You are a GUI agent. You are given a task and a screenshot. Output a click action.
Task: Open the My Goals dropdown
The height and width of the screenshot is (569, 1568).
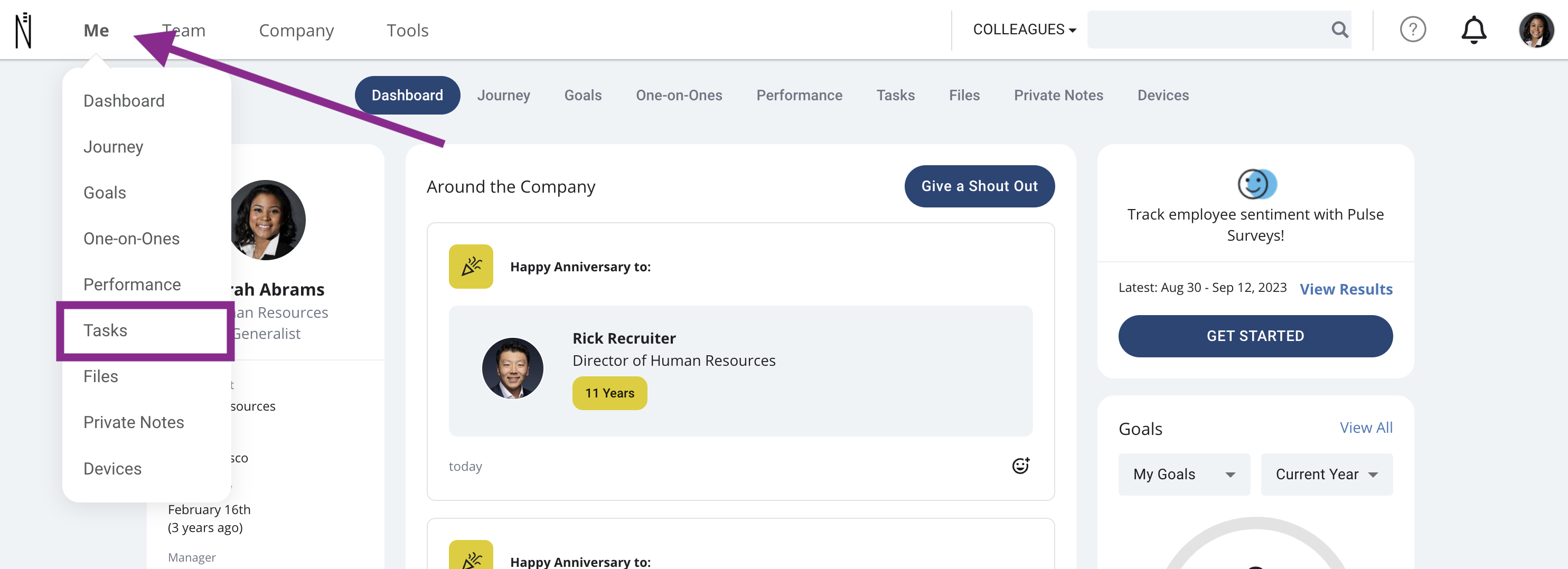coord(1184,474)
